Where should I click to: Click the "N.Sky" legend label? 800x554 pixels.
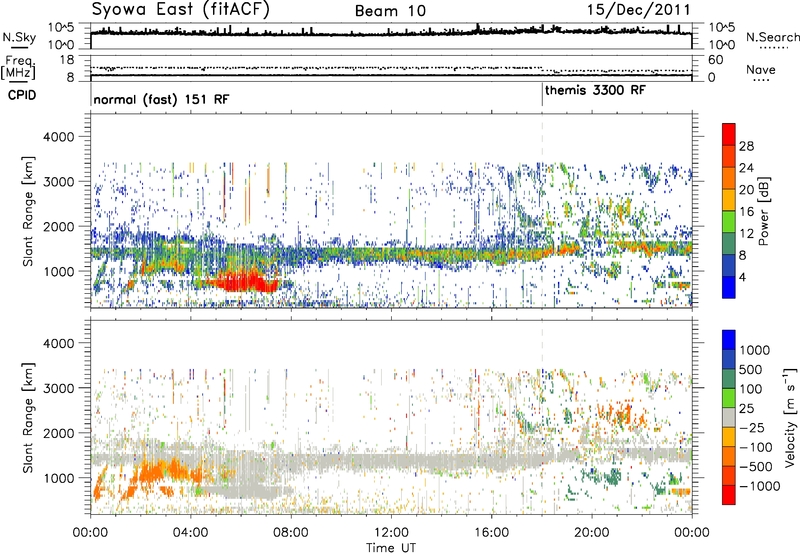pos(19,37)
